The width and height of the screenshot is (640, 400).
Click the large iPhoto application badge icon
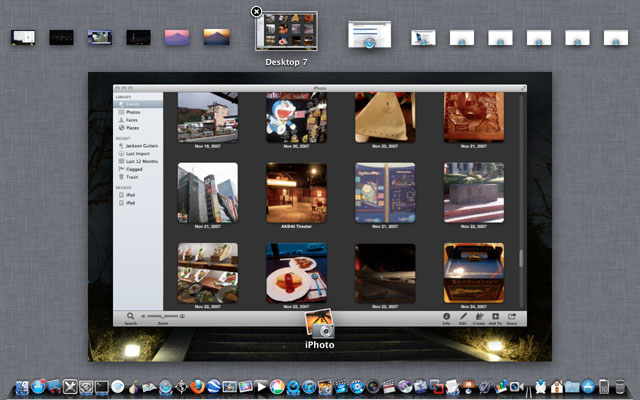pyautogui.click(x=320, y=323)
